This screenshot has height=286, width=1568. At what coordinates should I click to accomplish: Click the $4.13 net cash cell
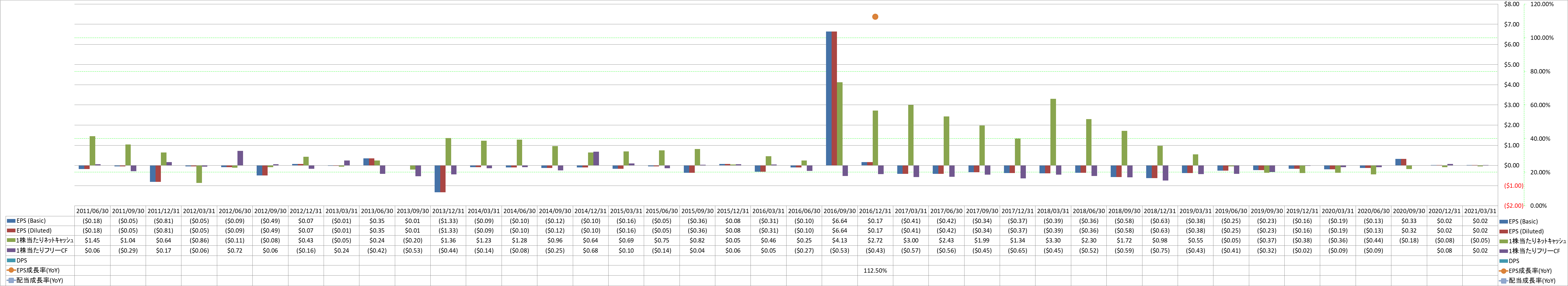coord(839,241)
